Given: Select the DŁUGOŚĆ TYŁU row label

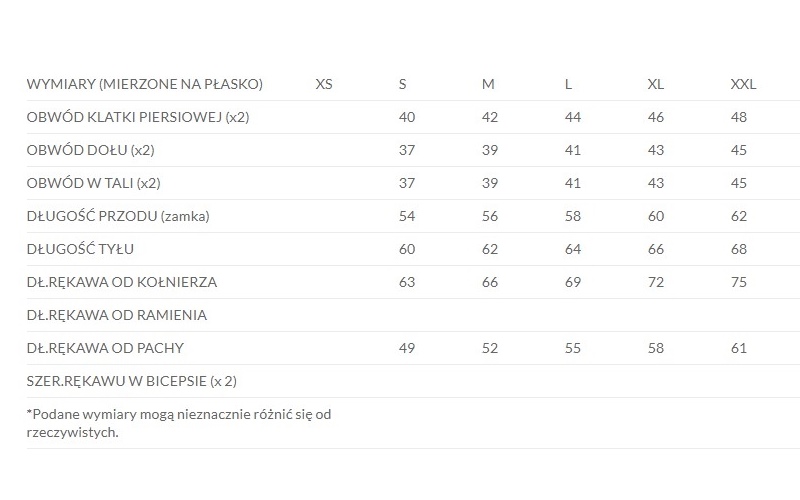Looking at the screenshot, I should (x=80, y=249).
